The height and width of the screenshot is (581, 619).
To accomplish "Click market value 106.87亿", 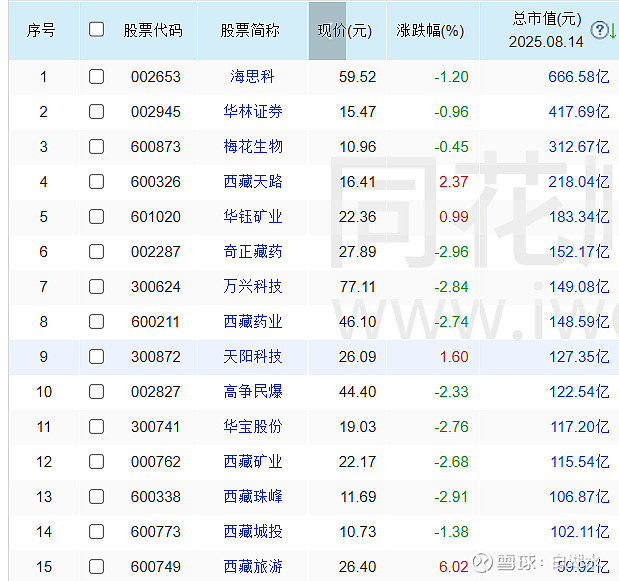I will [579, 497].
